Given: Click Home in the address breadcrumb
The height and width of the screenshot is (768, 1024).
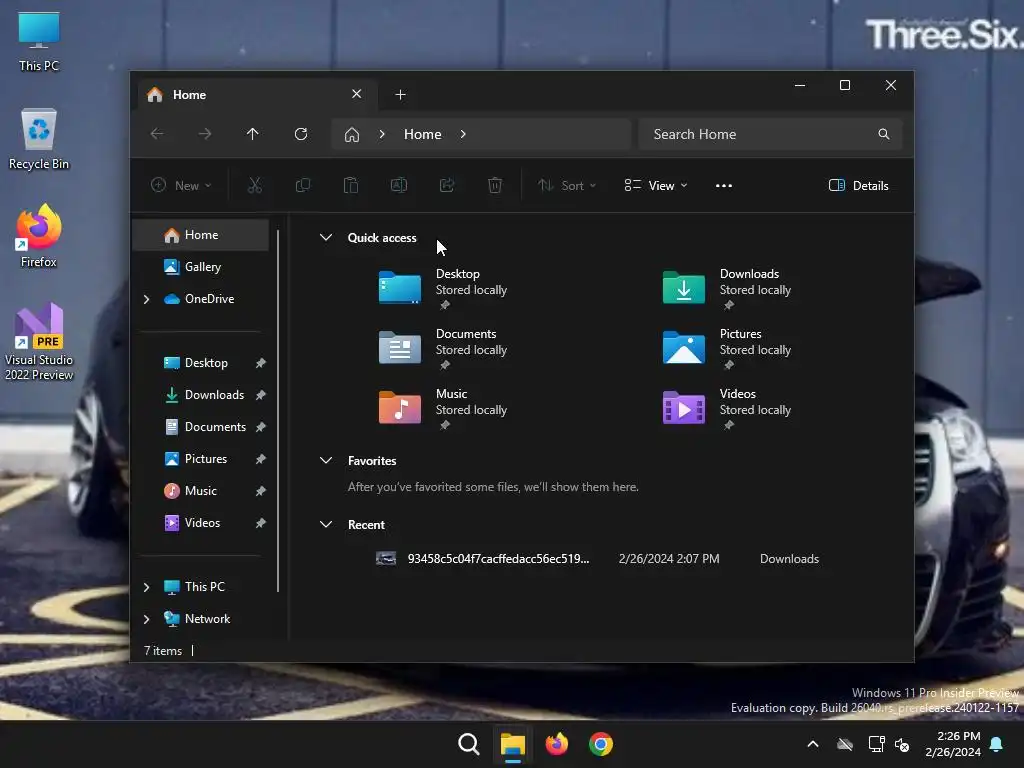Looking at the screenshot, I should [x=423, y=134].
